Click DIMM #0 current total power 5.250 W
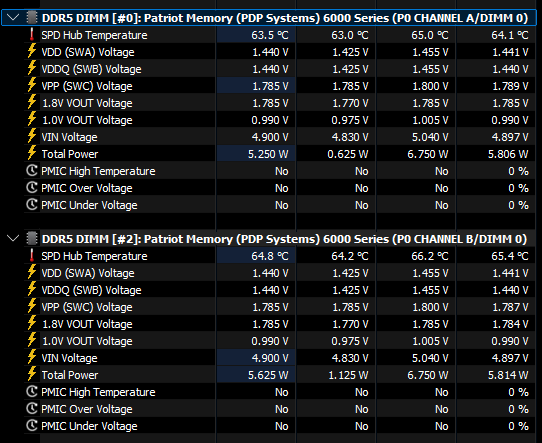 (268, 154)
